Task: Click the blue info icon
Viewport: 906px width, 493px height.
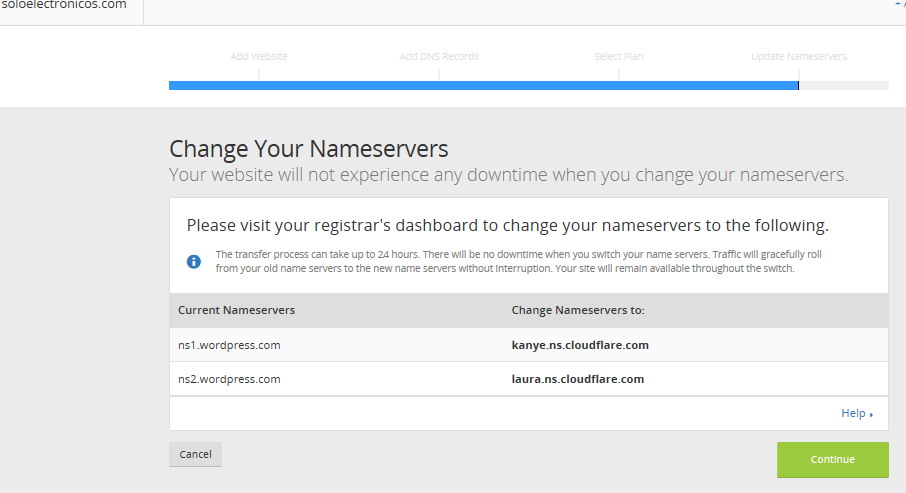Action: 194,261
